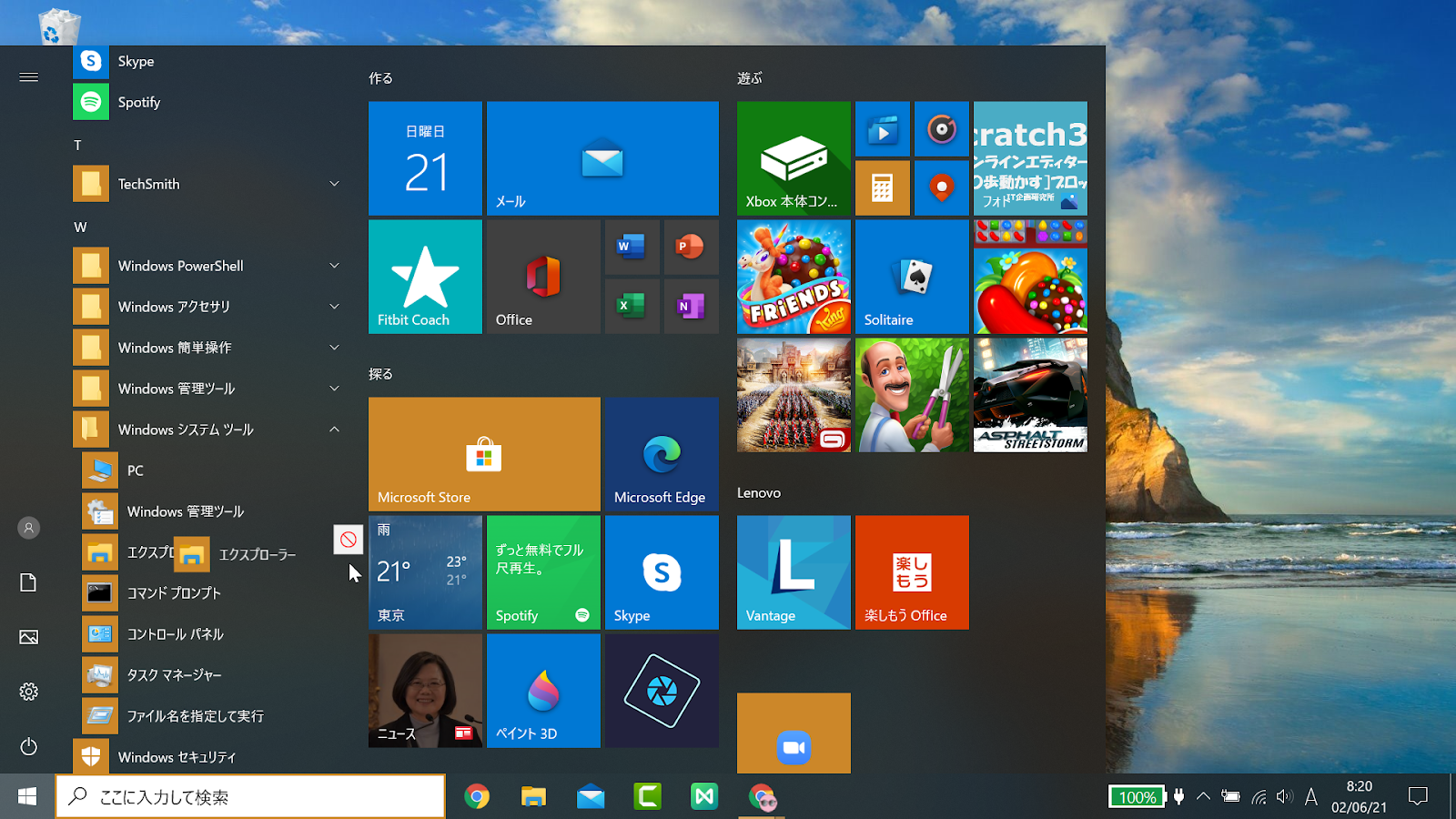Open the メール tile
Viewport: 1456px width, 819px height.
pos(602,158)
